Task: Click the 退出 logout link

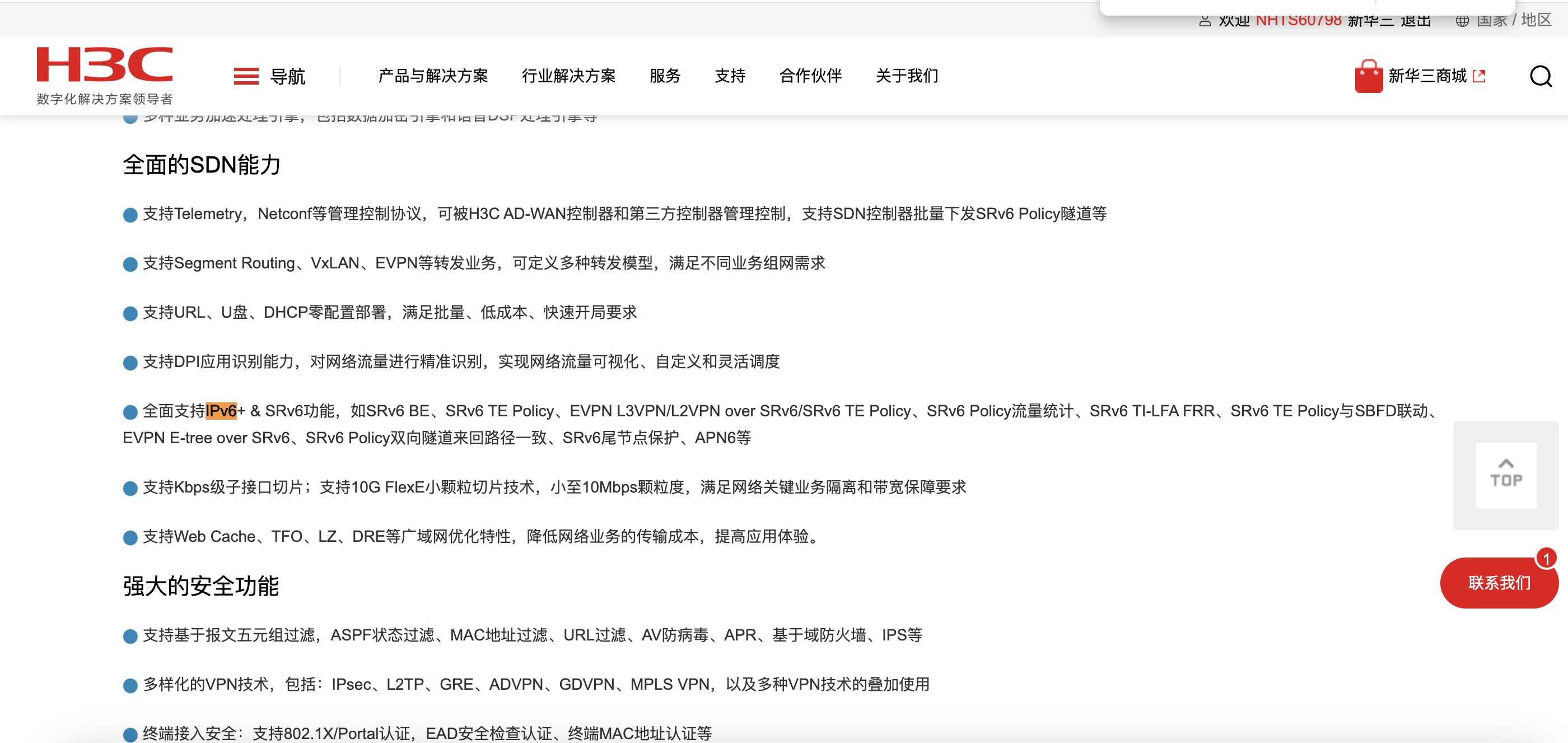Action: (x=1415, y=21)
